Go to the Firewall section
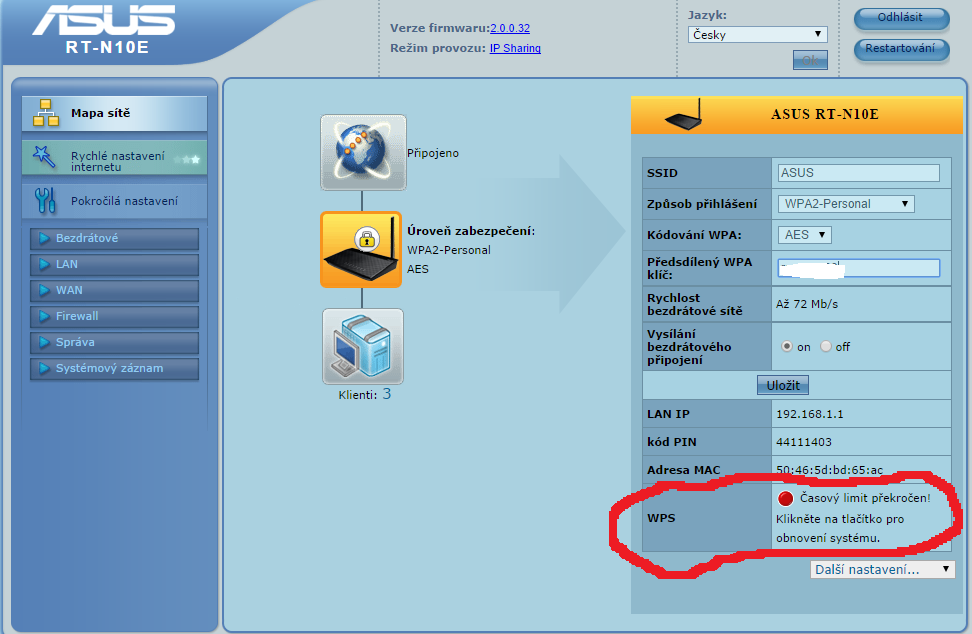Viewport: 972px width, 634px height. (115, 317)
